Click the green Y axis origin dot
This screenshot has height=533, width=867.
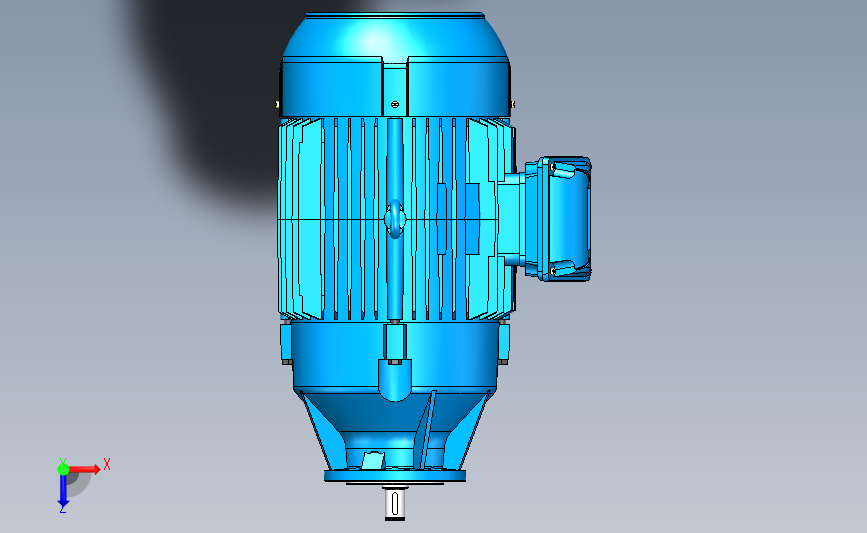[x=63, y=469]
